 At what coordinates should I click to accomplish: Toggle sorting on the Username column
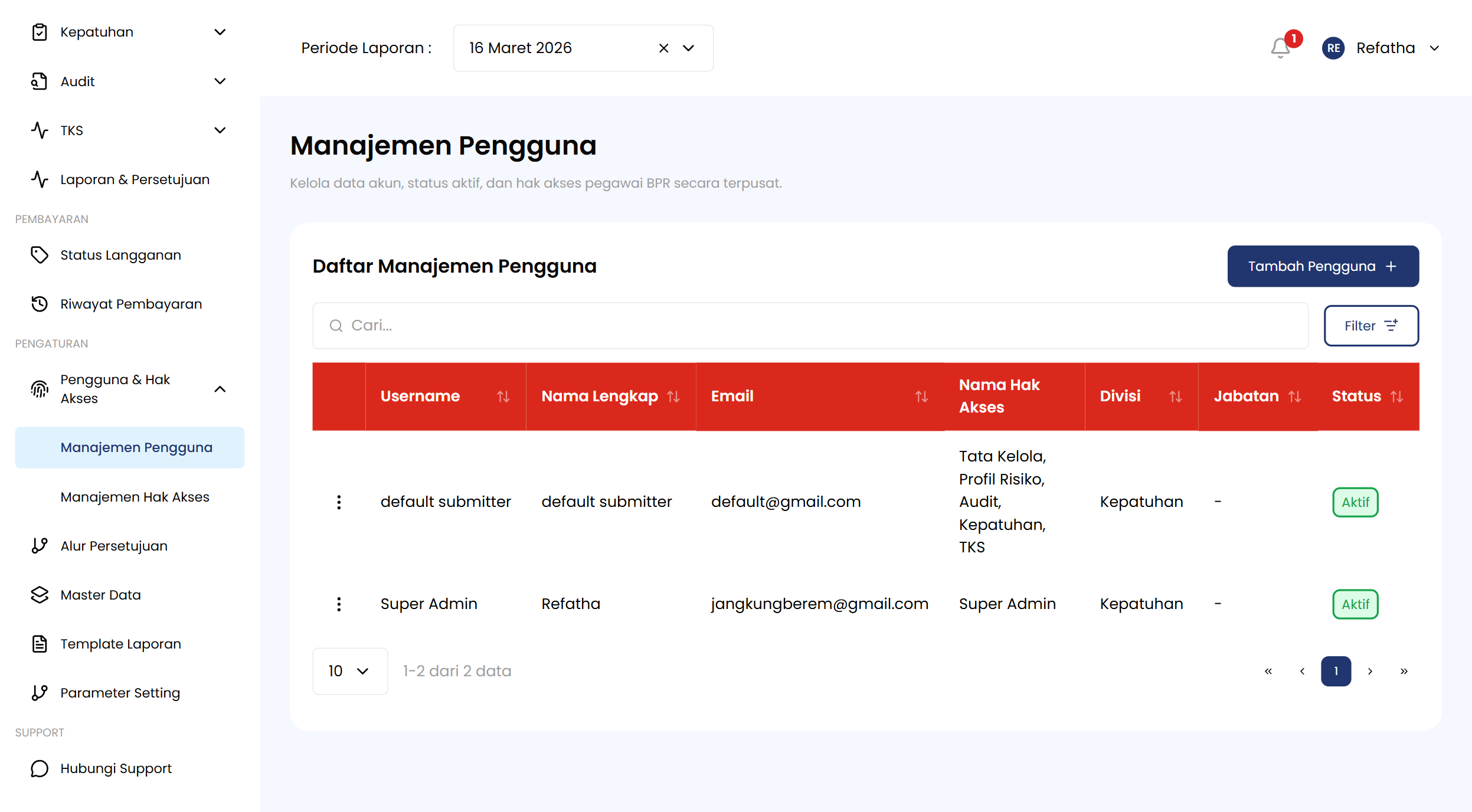click(x=503, y=397)
